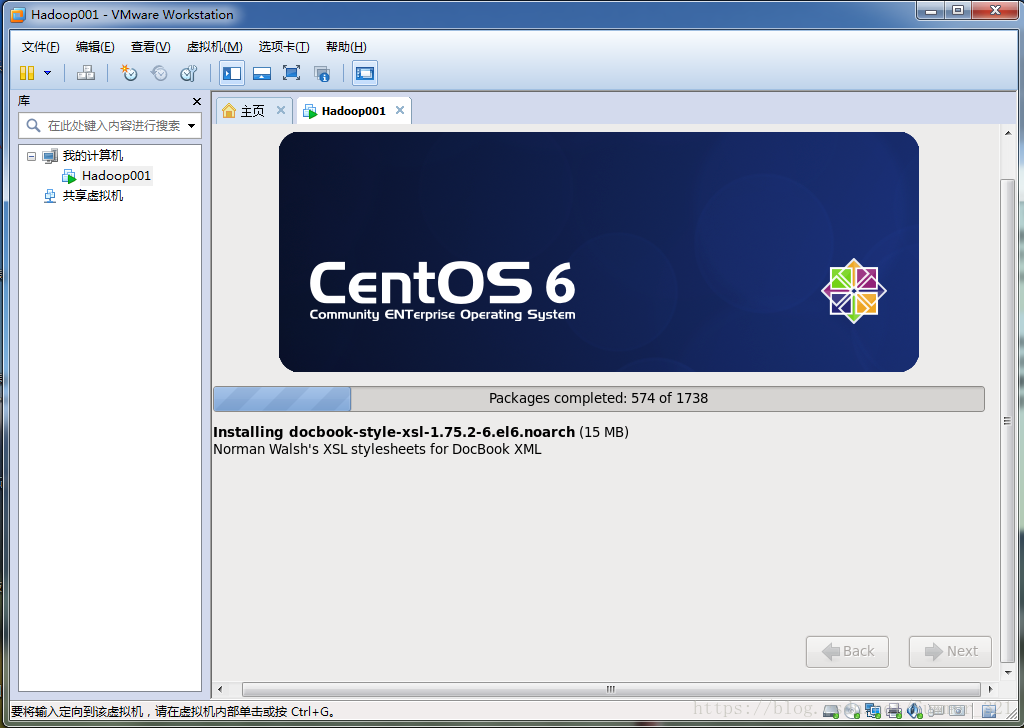Open the 帮助(H) menu

point(346,46)
